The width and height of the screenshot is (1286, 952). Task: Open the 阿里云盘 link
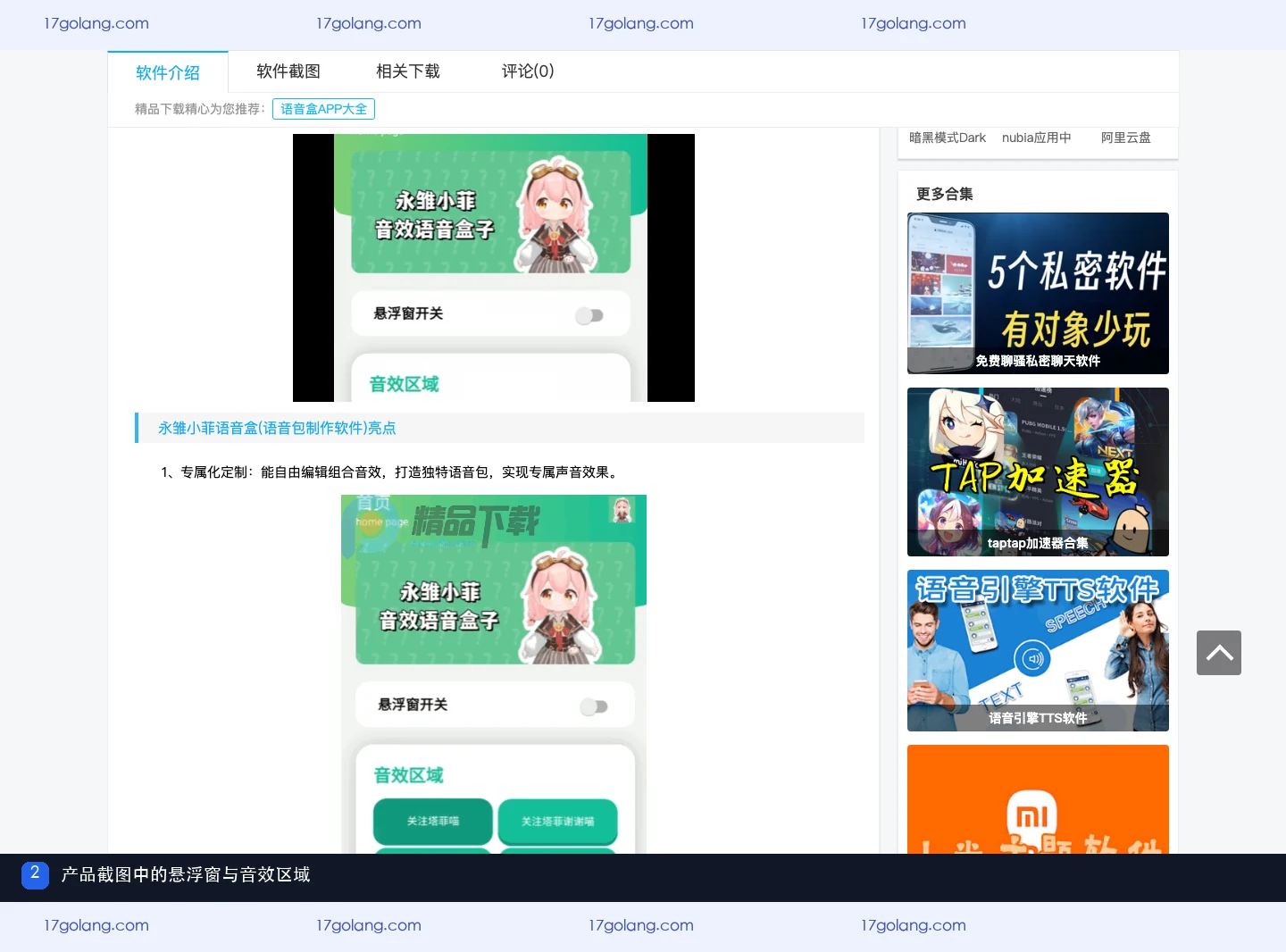[1125, 138]
